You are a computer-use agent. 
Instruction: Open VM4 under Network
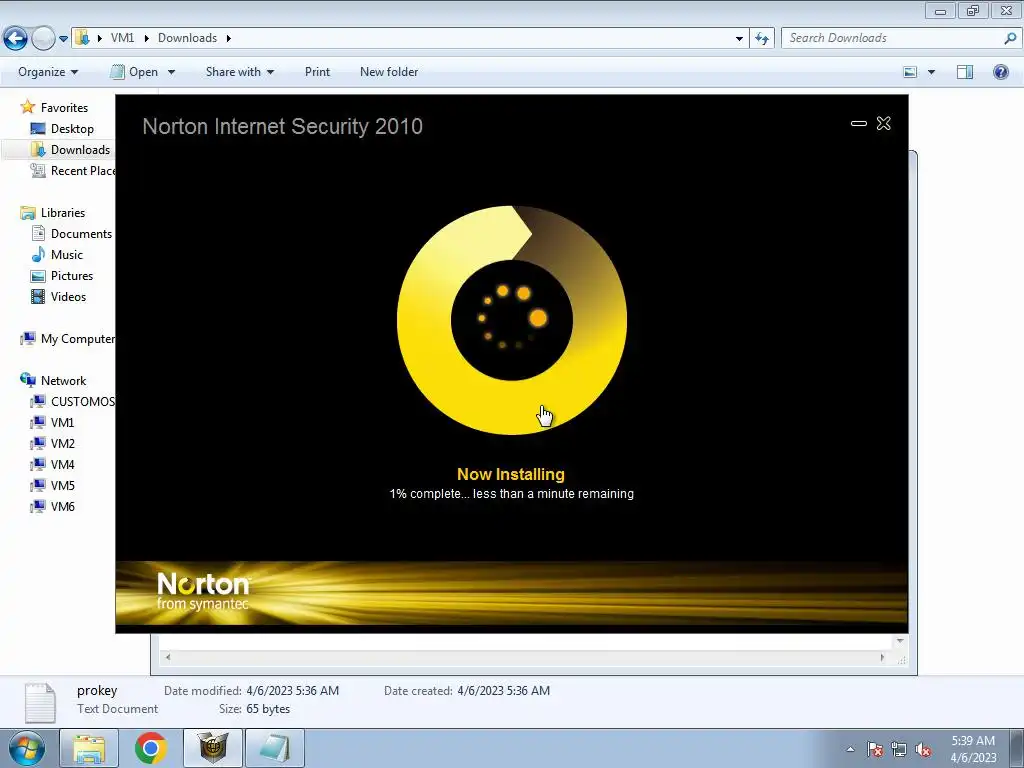63,464
